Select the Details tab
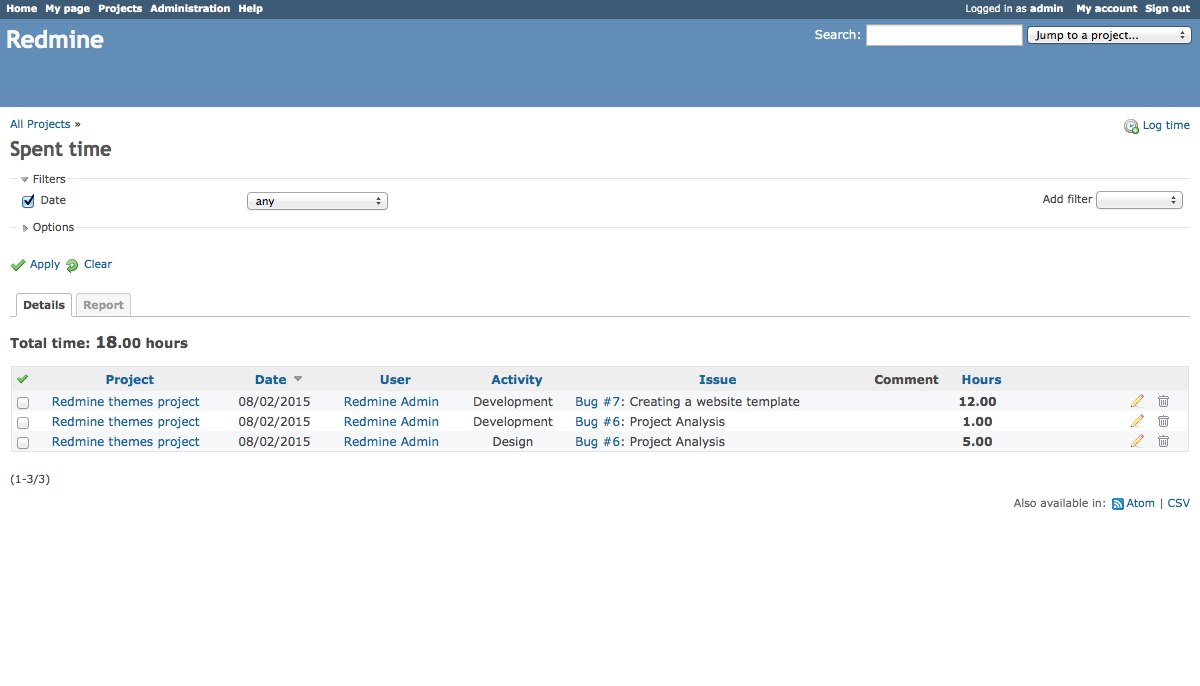 pyautogui.click(x=44, y=305)
